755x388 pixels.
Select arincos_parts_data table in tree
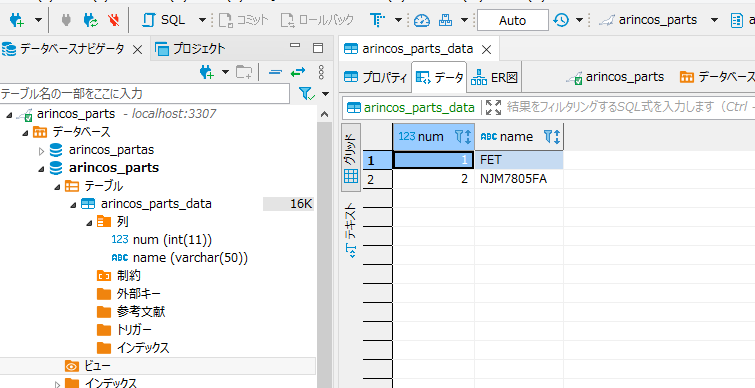156,204
